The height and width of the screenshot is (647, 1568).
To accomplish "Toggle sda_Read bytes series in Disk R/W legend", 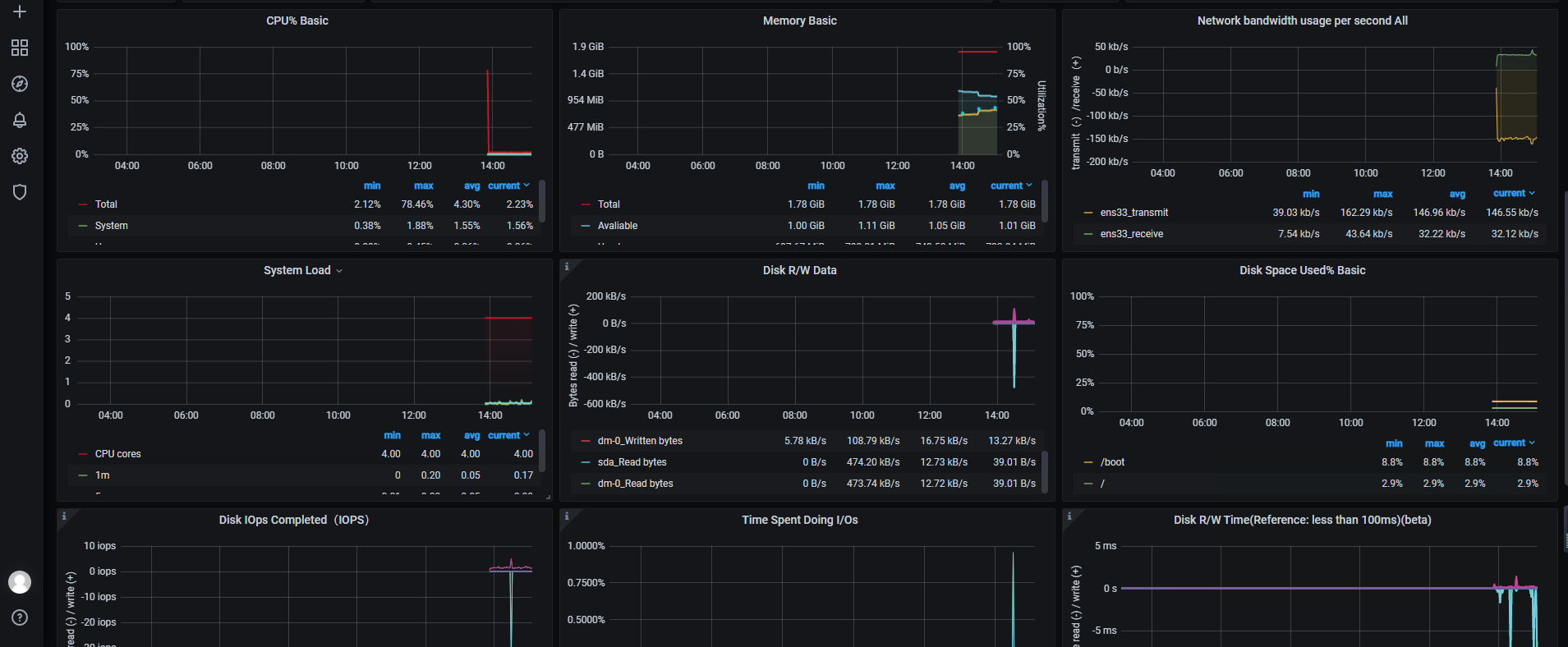I will [632, 462].
